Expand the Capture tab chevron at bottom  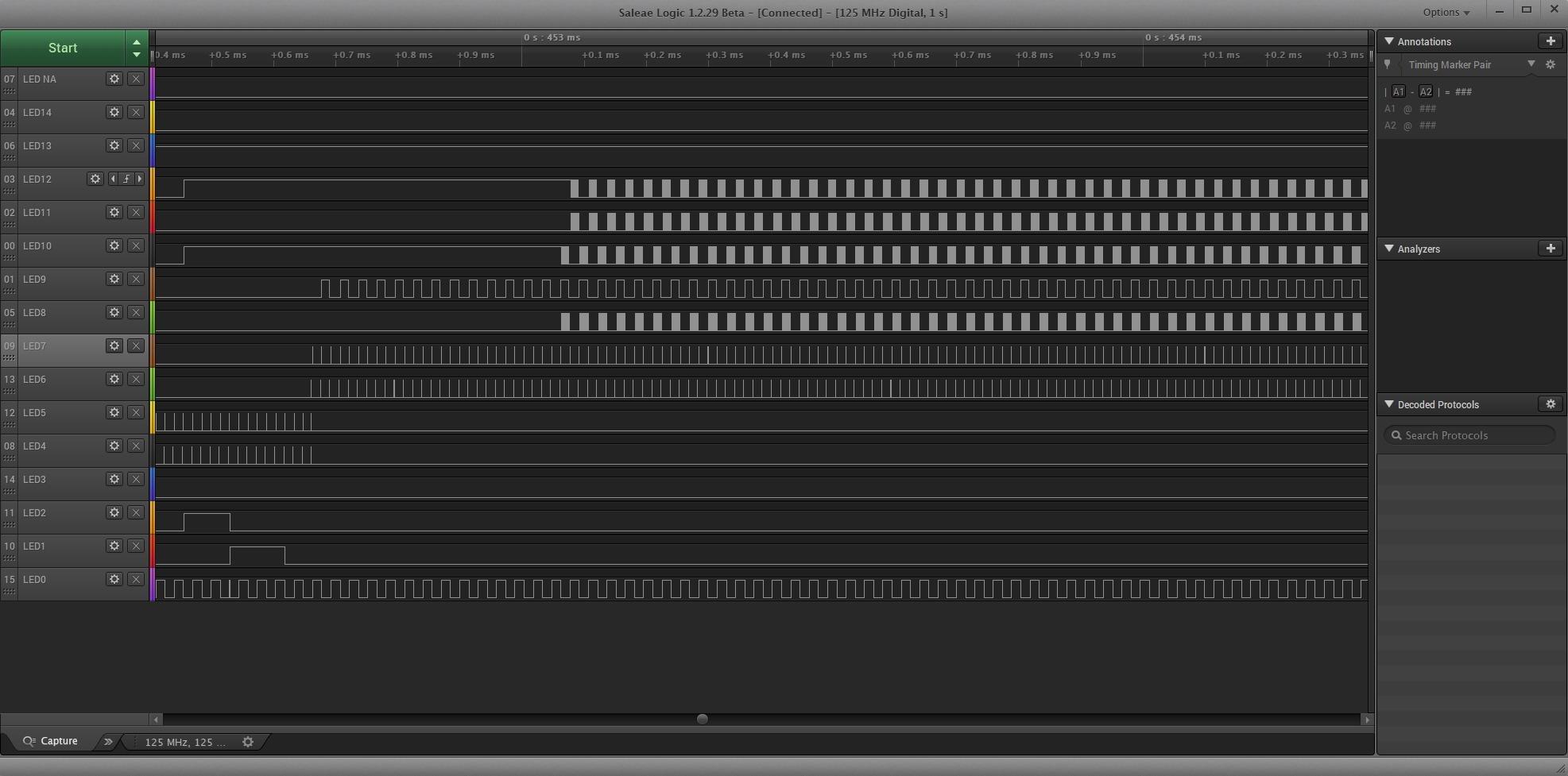tap(108, 741)
